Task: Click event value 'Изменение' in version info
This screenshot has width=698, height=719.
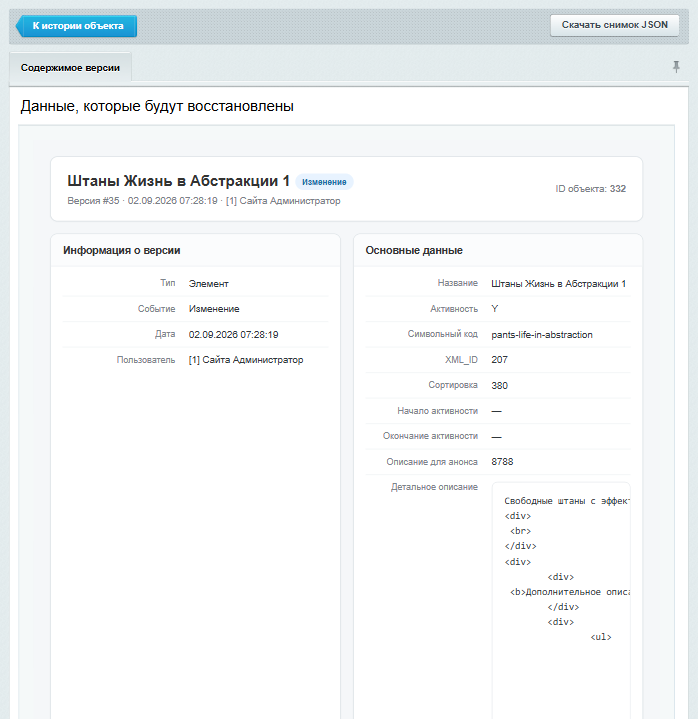Action: (x=214, y=309)
